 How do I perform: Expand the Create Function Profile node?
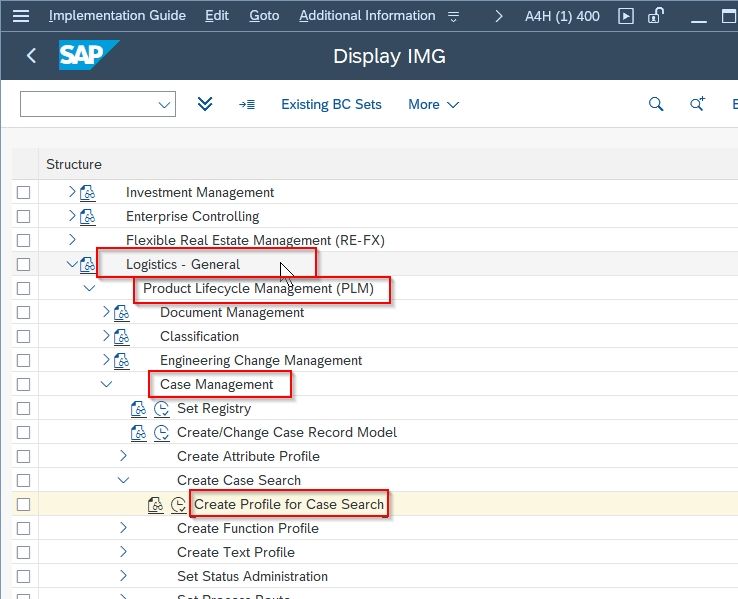tap(123, 527)
